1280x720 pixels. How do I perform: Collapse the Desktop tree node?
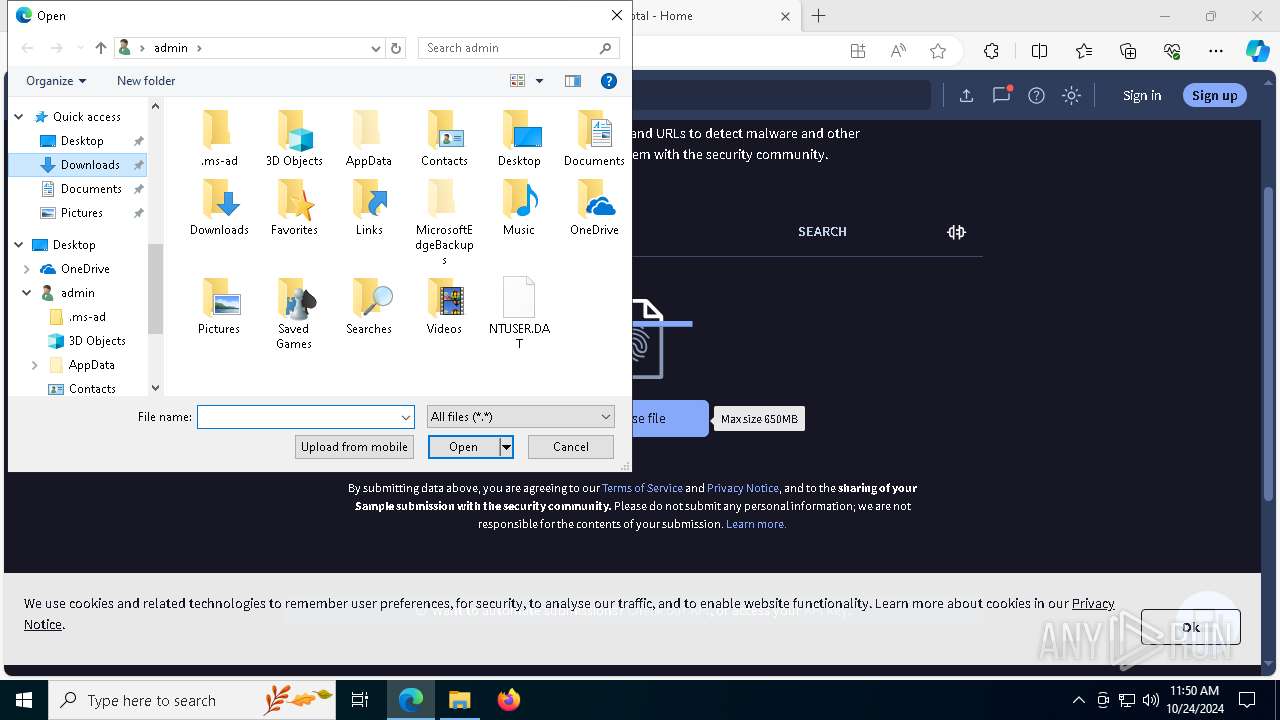click(x=19, y=245)
